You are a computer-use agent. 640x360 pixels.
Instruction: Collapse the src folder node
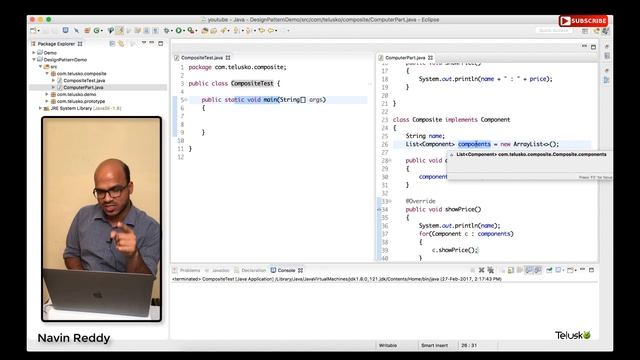click(x=40, y=67)
